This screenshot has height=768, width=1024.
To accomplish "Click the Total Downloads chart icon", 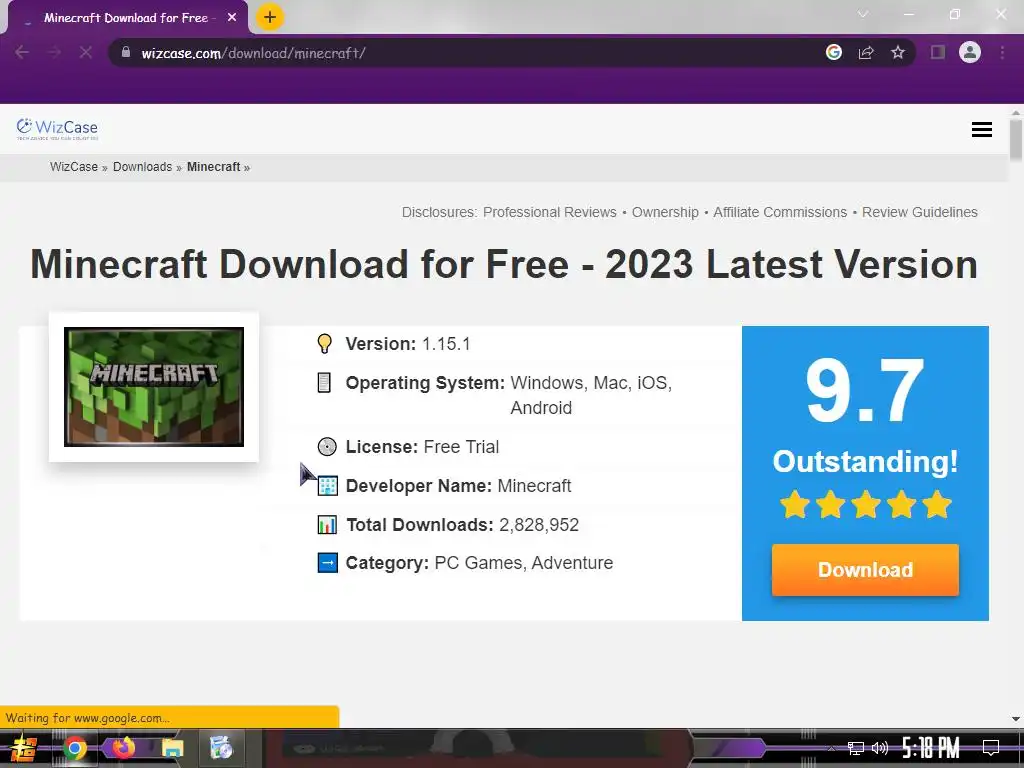I will [x=327, y=524].
